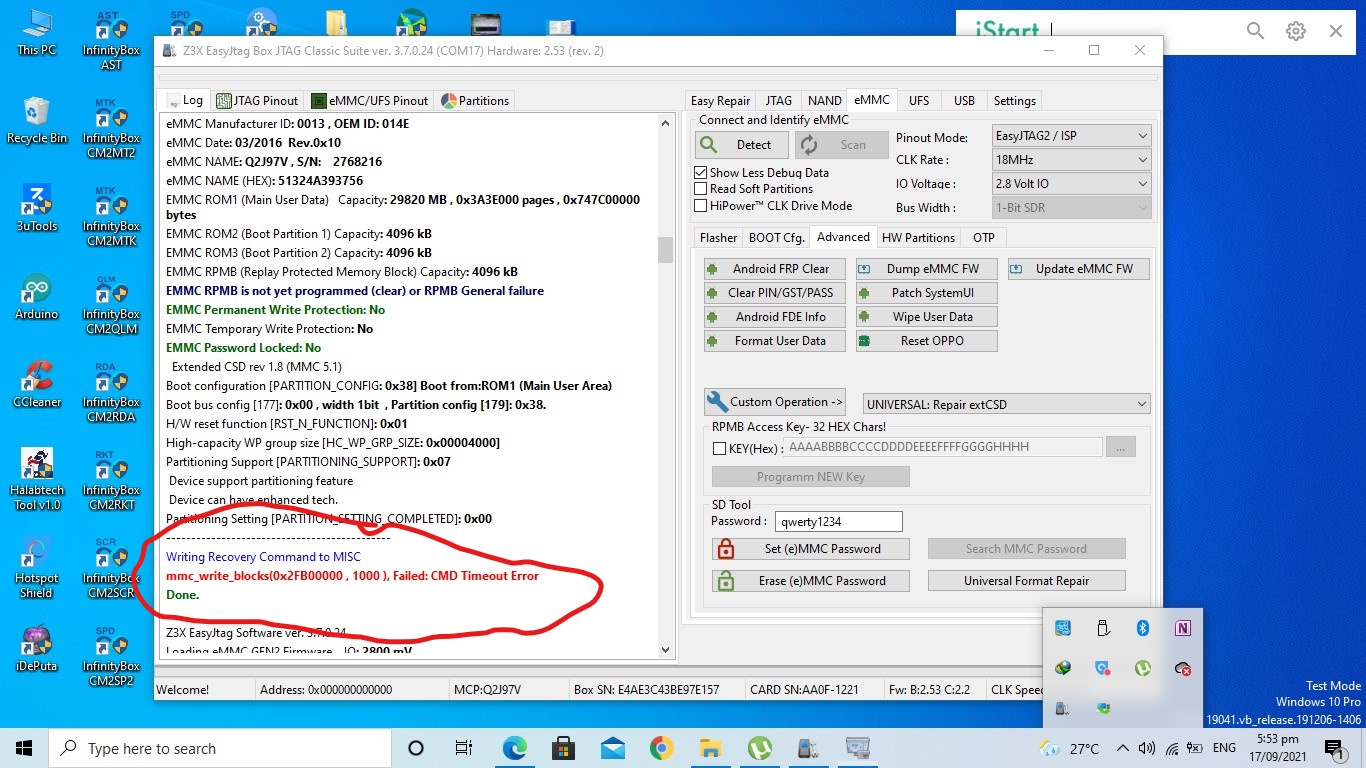This screenshot has height=768, width=1366.
Task: Open the iStart settings gear
Action: point(1296,31)
